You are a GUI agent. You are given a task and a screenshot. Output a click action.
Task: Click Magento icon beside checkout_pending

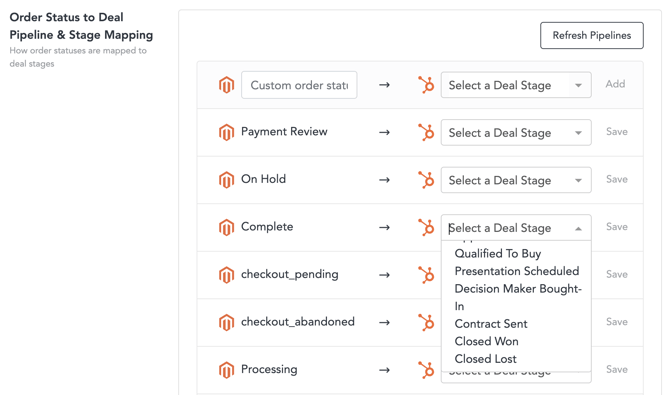(226, 274)
